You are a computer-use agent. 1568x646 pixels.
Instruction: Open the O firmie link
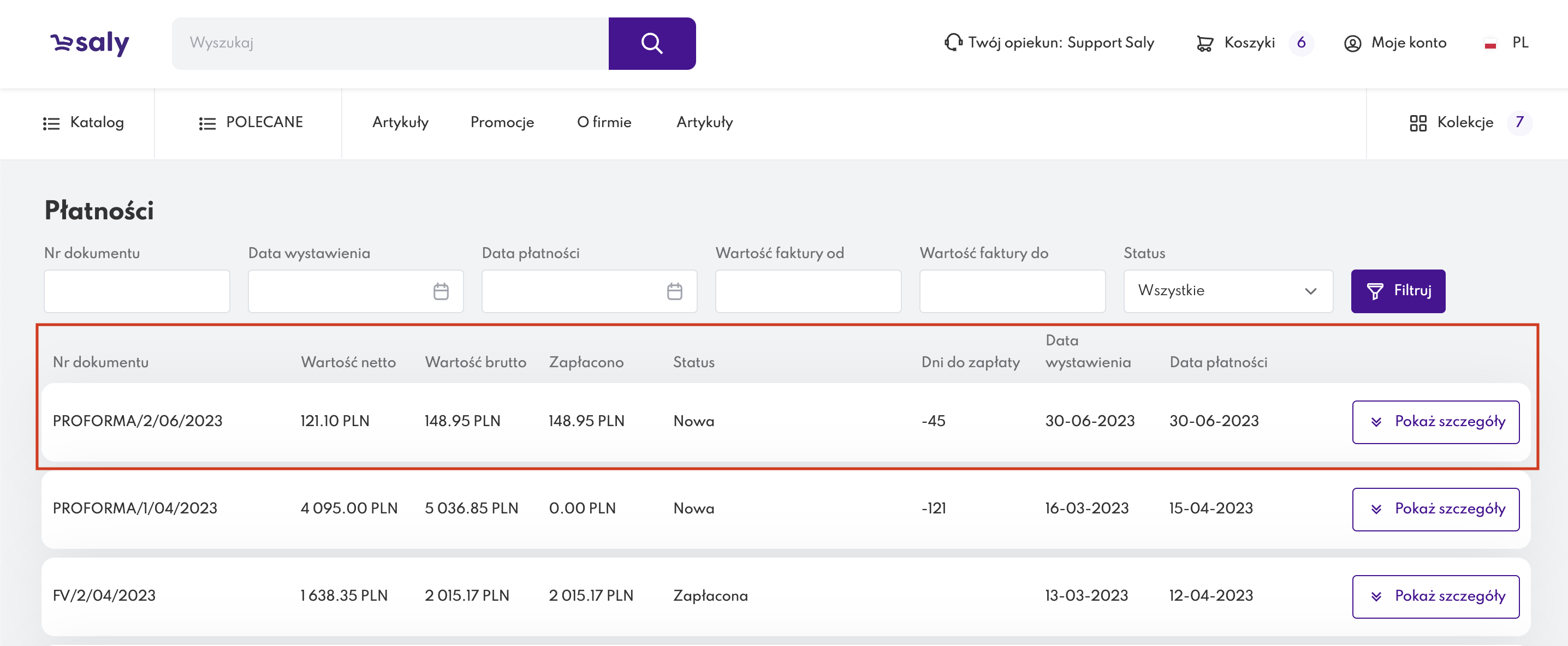tap(603, 123)
